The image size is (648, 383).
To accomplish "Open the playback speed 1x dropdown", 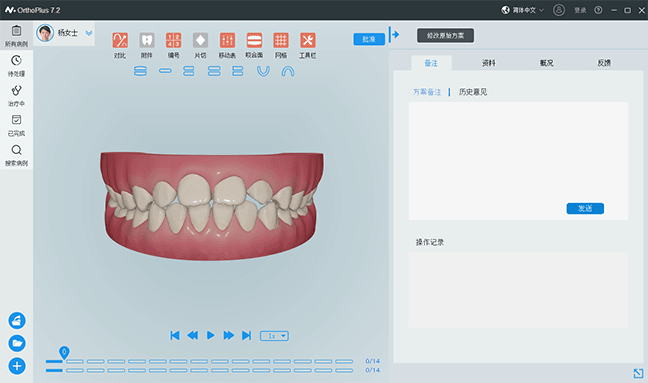I will [x=274, y=336].
